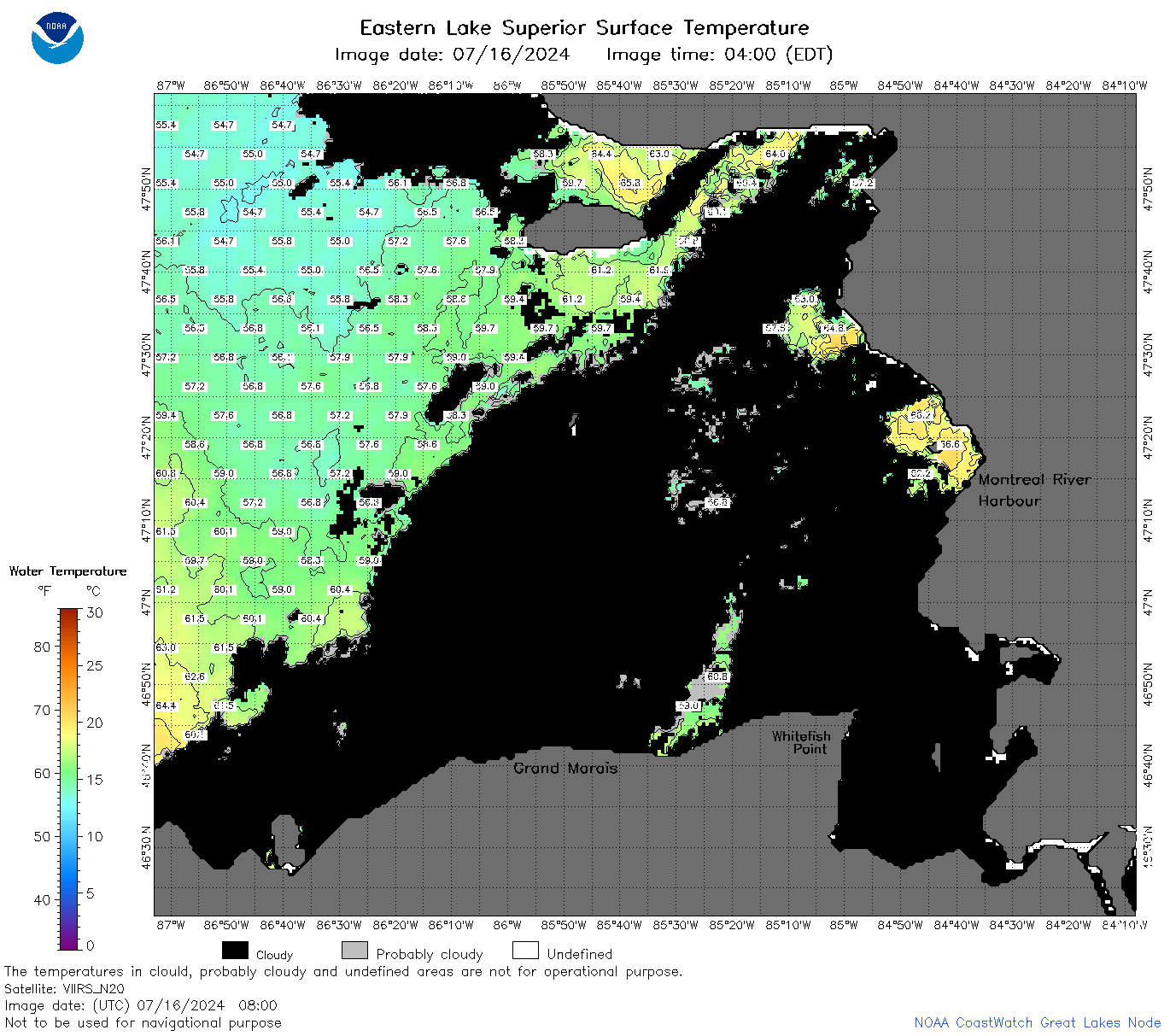Click the Image time 04:00 (EDT) text

pos(719,54)
